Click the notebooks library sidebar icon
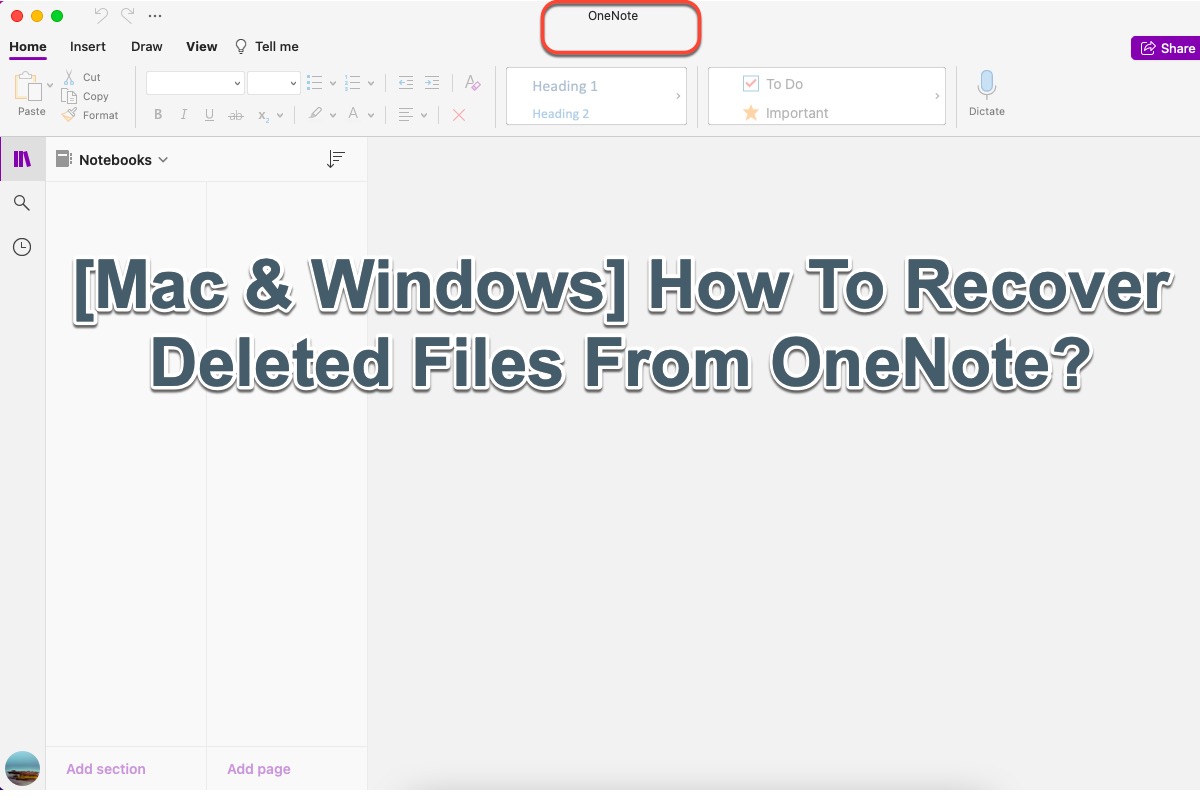Viewport: 1200px width, 801px height. 22,159
